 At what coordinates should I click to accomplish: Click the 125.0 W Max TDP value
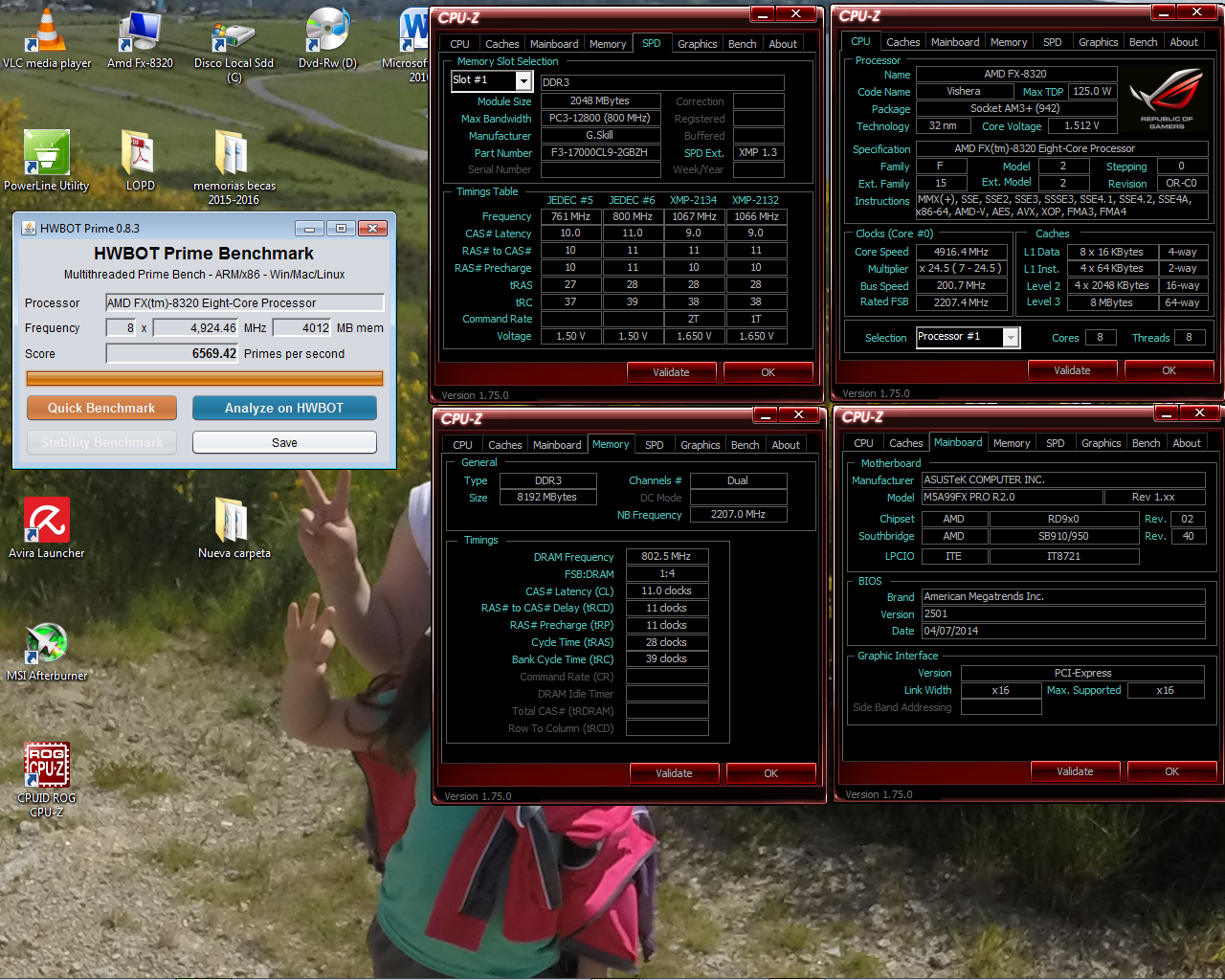[1092, 91]
